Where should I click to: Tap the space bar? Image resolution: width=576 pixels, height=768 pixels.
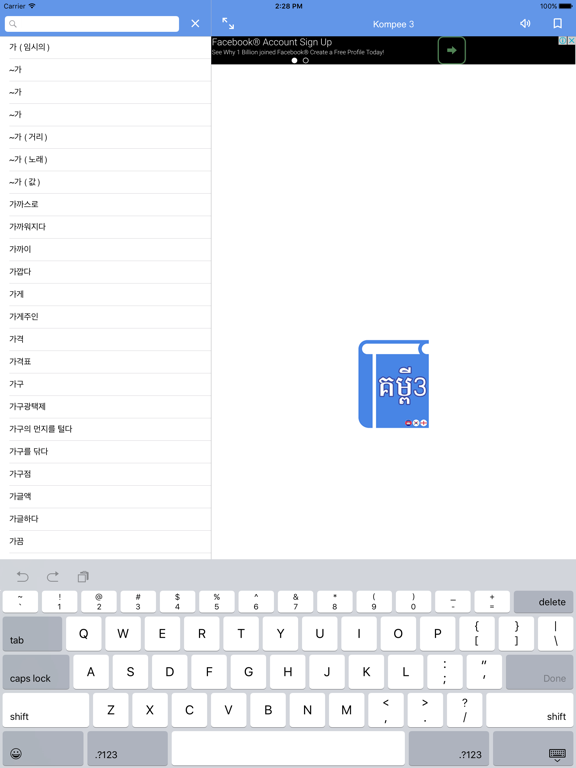pyautogui.click(x=288, y=748)
